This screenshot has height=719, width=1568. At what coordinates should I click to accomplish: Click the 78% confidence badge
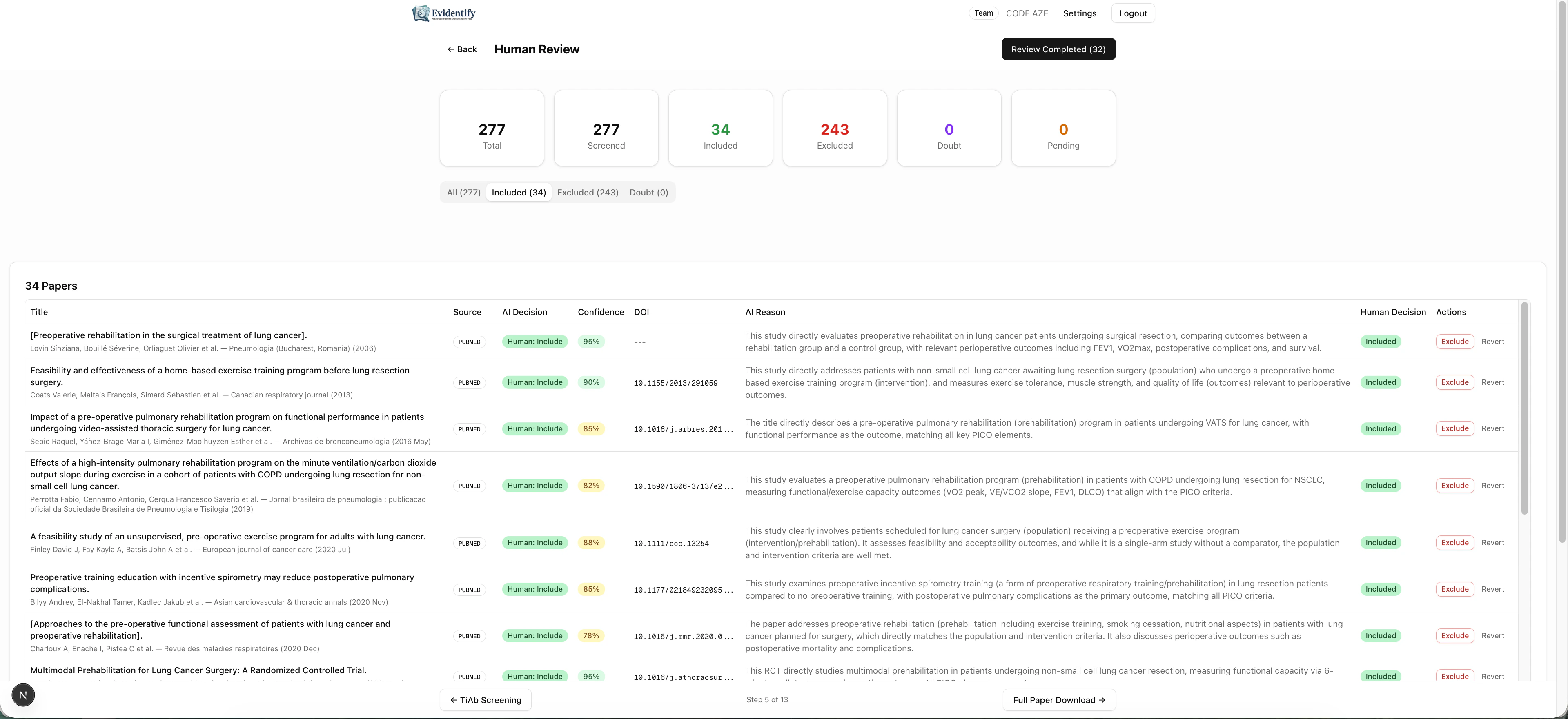591,636
